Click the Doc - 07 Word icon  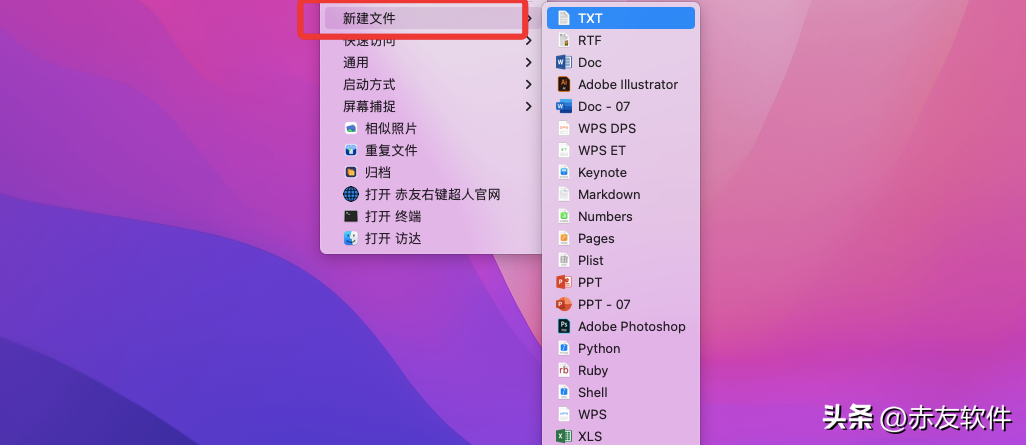click(563, 106)
